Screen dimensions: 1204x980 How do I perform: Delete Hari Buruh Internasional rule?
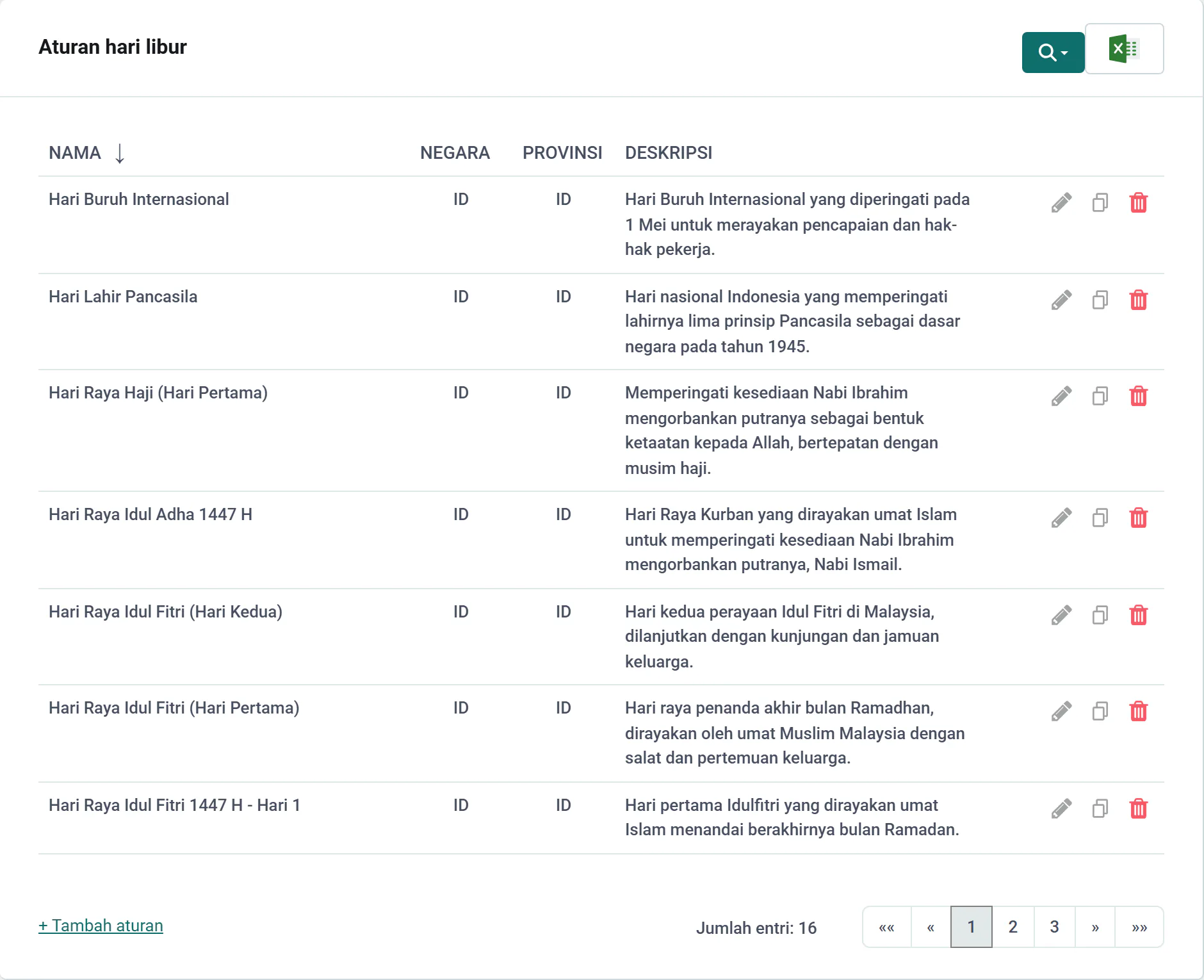click(x=1138, y=202)
